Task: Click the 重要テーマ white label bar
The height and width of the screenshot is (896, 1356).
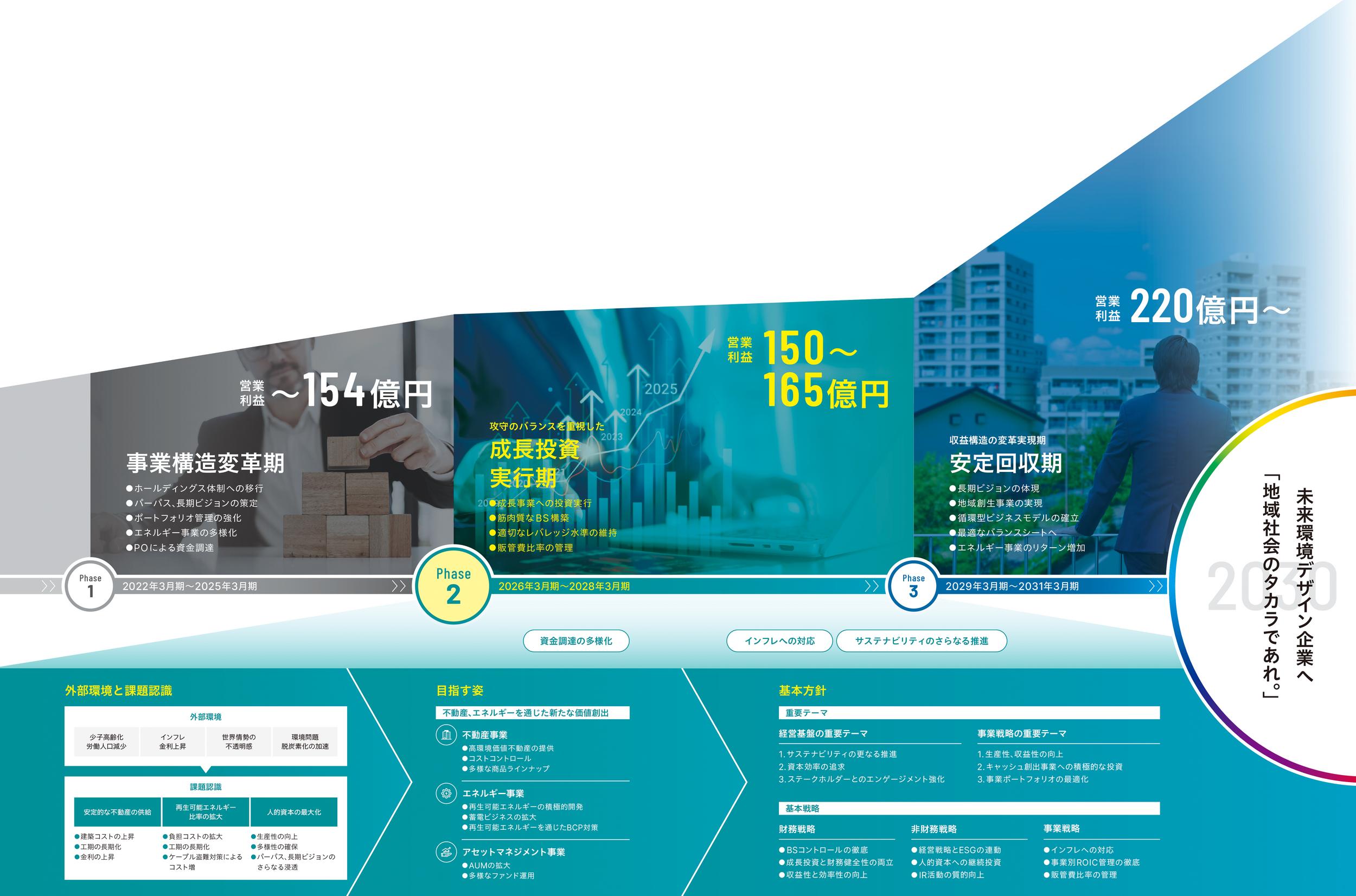Action: pyautogui.click(x=969, y=713)
